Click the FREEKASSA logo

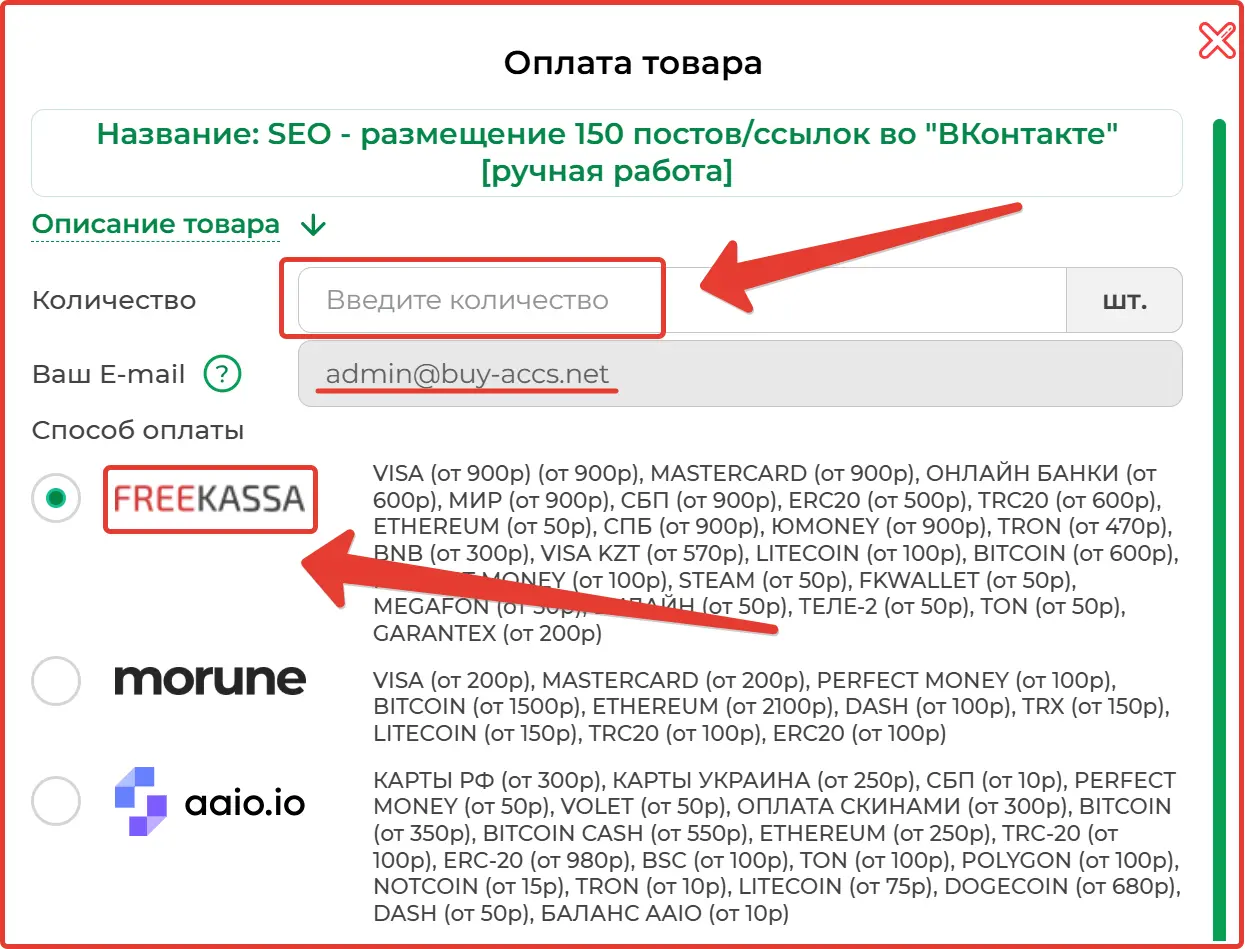pyautogui.click(x=210, y=498)
